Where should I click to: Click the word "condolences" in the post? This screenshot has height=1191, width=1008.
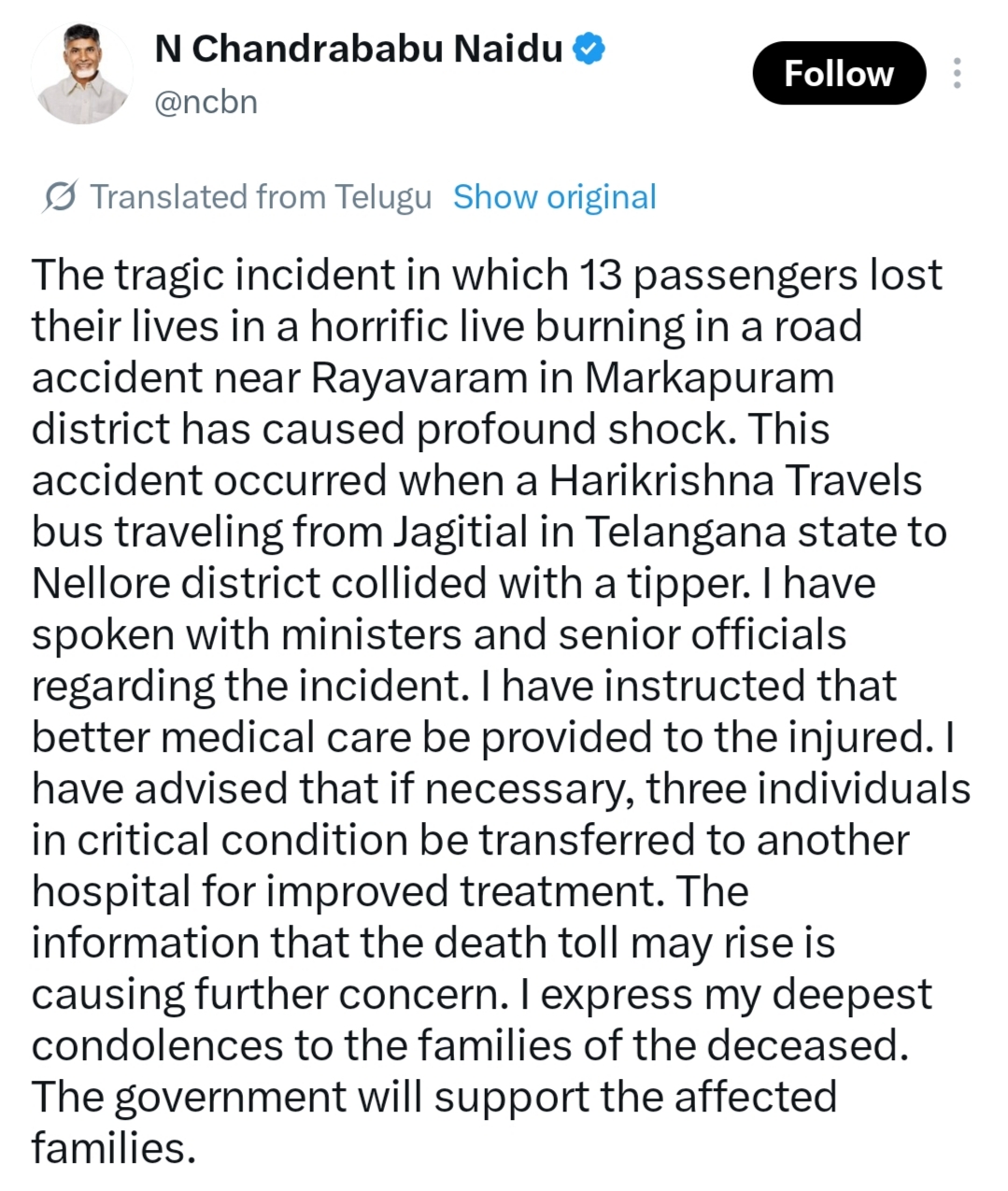pyautogui.click(x=157, y=1045)
